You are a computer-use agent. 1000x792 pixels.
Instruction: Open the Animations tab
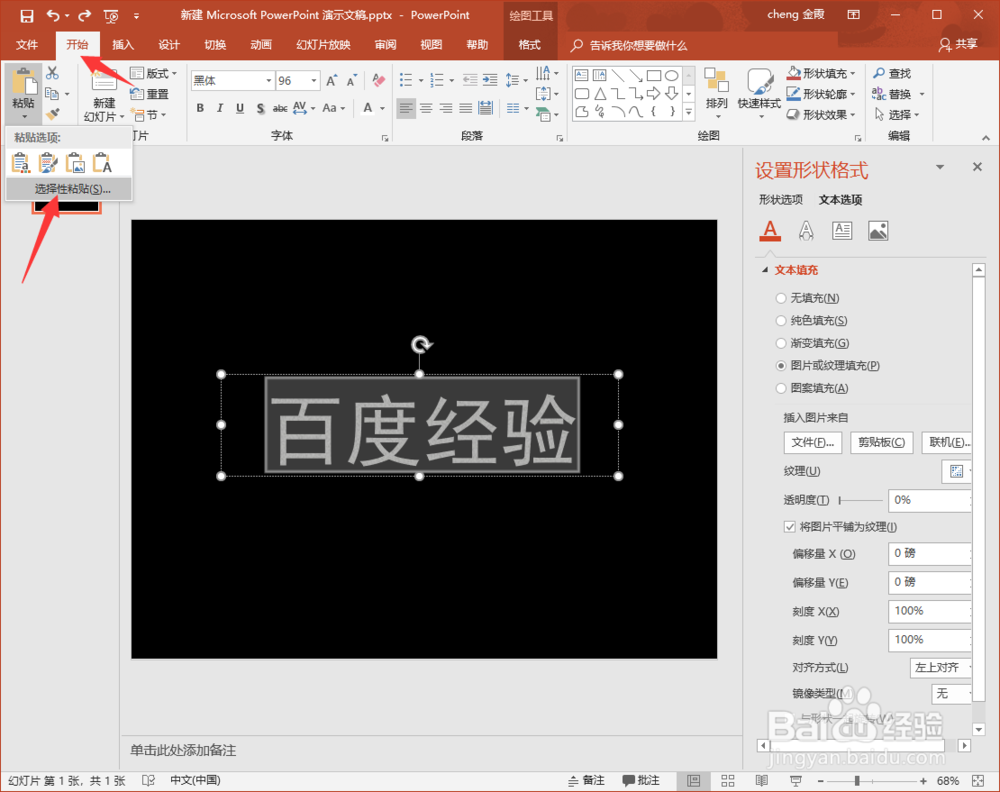pyautogui.click(x=261, y=45)
